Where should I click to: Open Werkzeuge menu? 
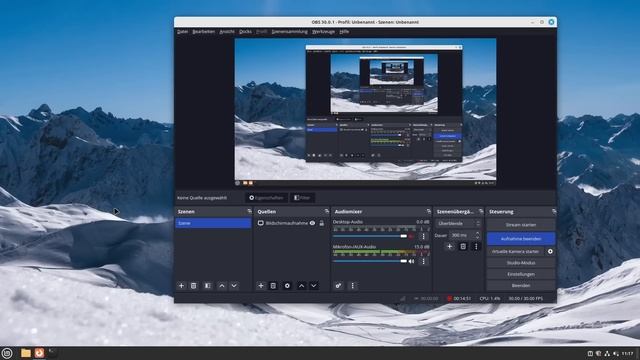pos(323,32)
